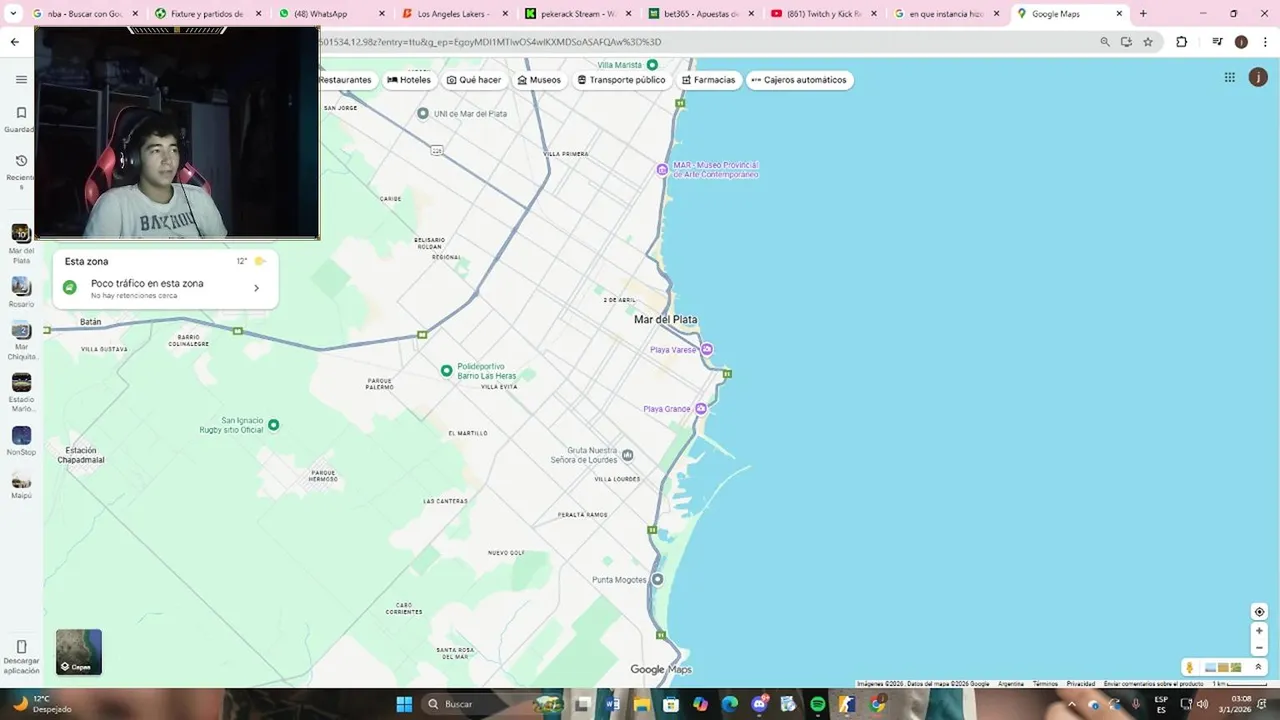Expand the tab search dropdown arrow

coord(13,14)
